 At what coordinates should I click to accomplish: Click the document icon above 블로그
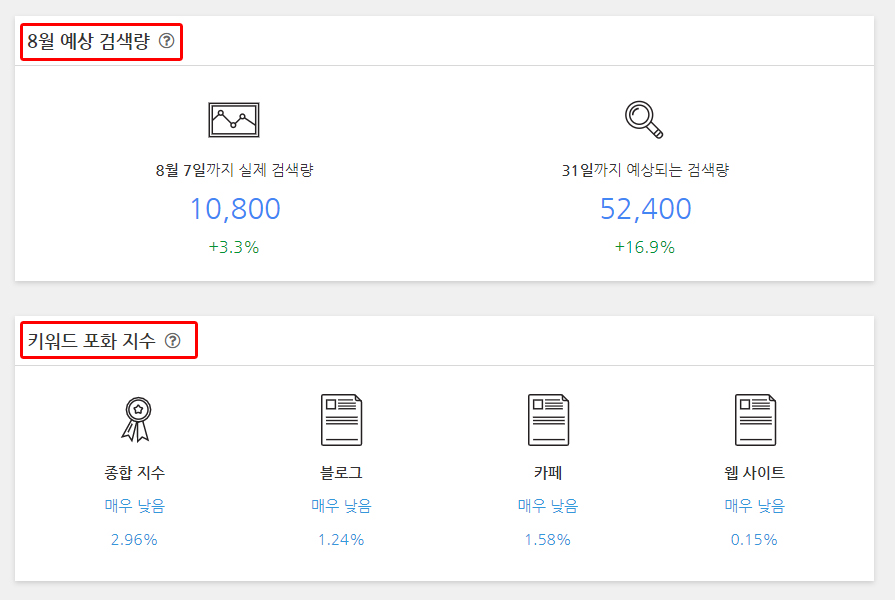pos(341,420)
